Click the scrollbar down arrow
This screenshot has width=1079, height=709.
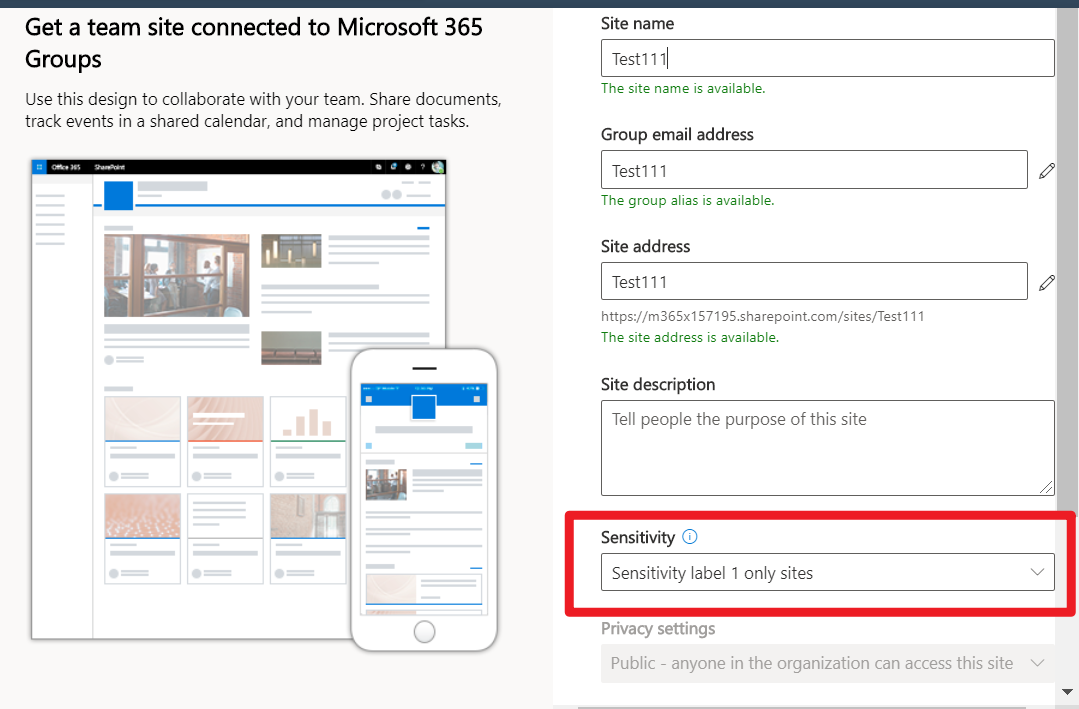click(1067, 691)
